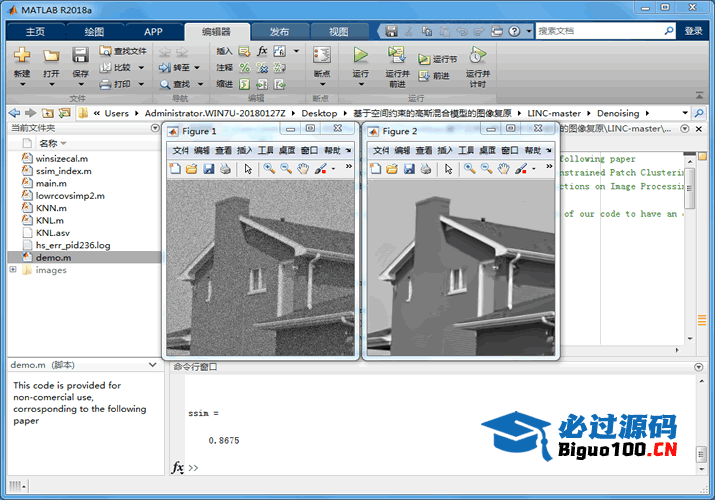The width and height of the screenshot is (715, 500).
Task: Click the Desktop segment in path bar
Action: [319, 113]
